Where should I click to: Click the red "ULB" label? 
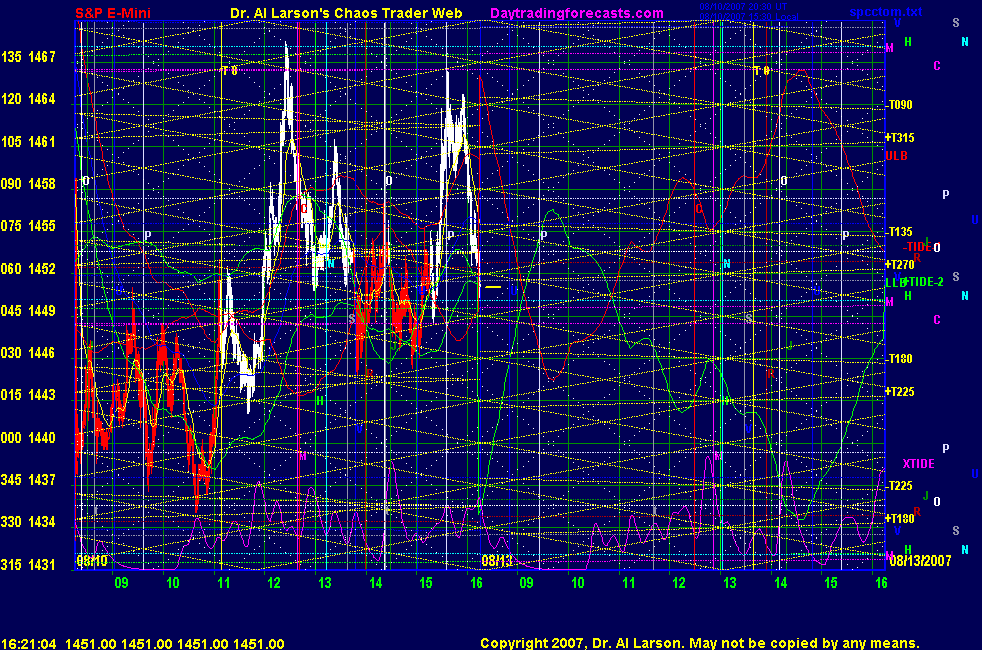click(896, 155)
